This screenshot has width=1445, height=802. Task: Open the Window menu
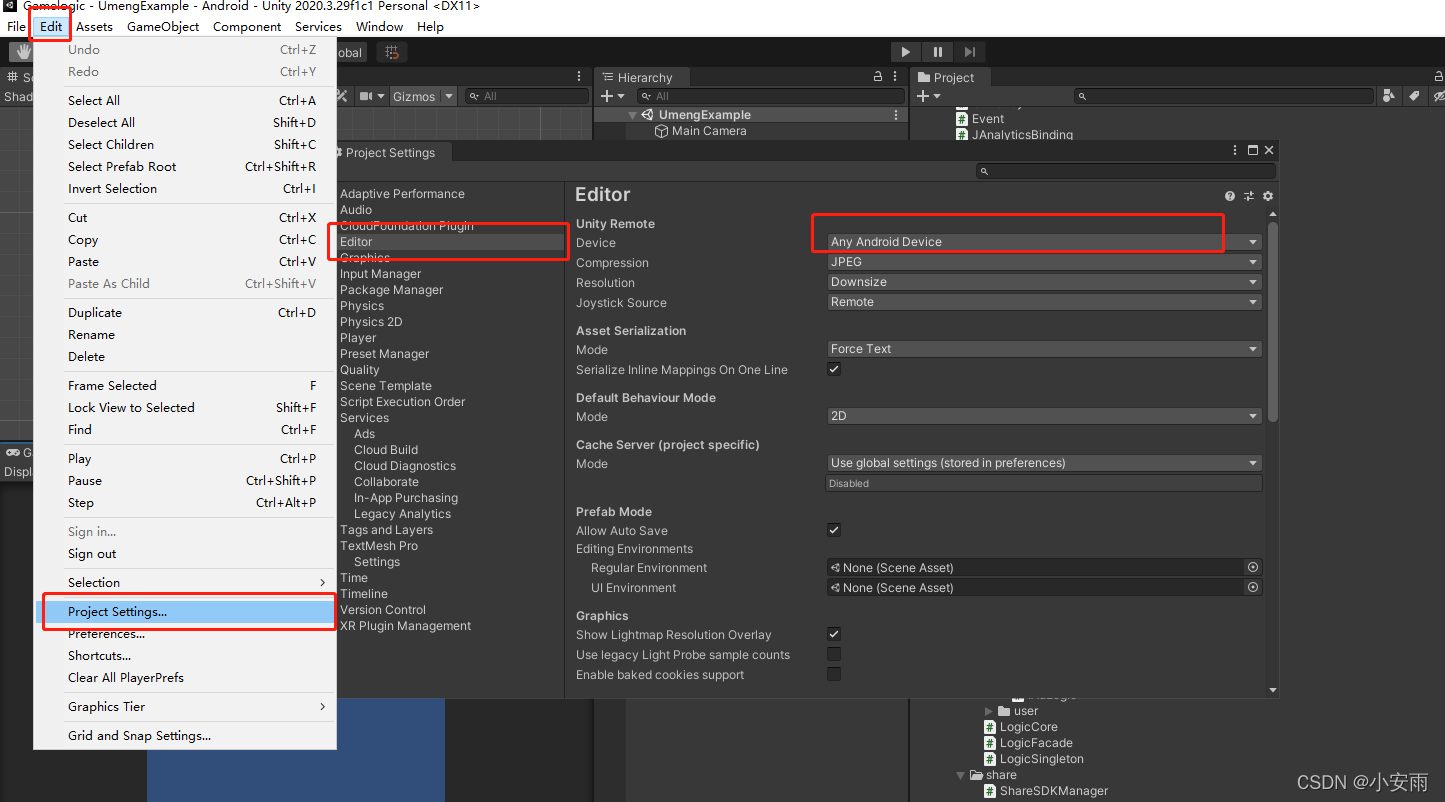coord(379,26)
